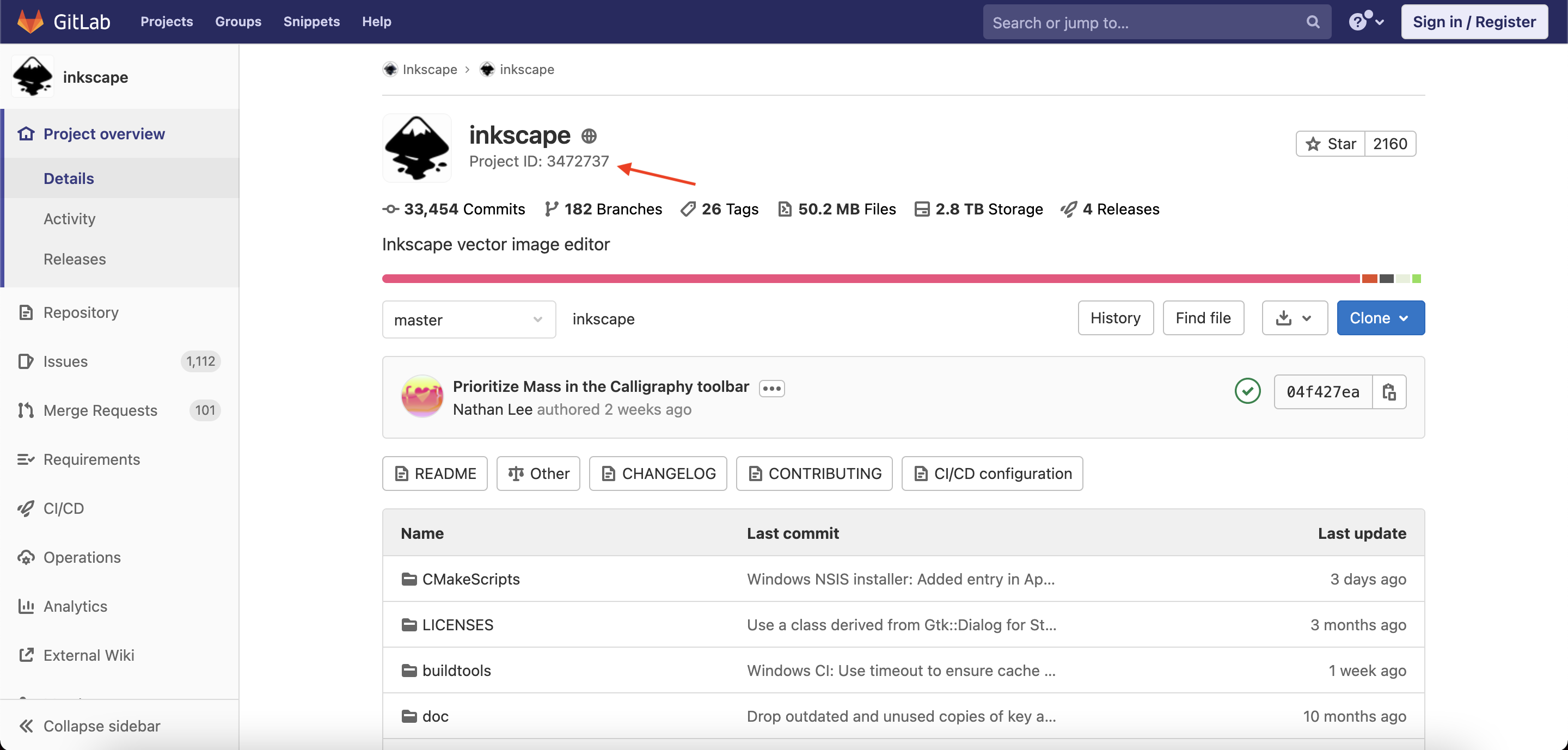Open the LICENSES folder
Viewport: 1568px width, 750px height.
click(458, 624)
